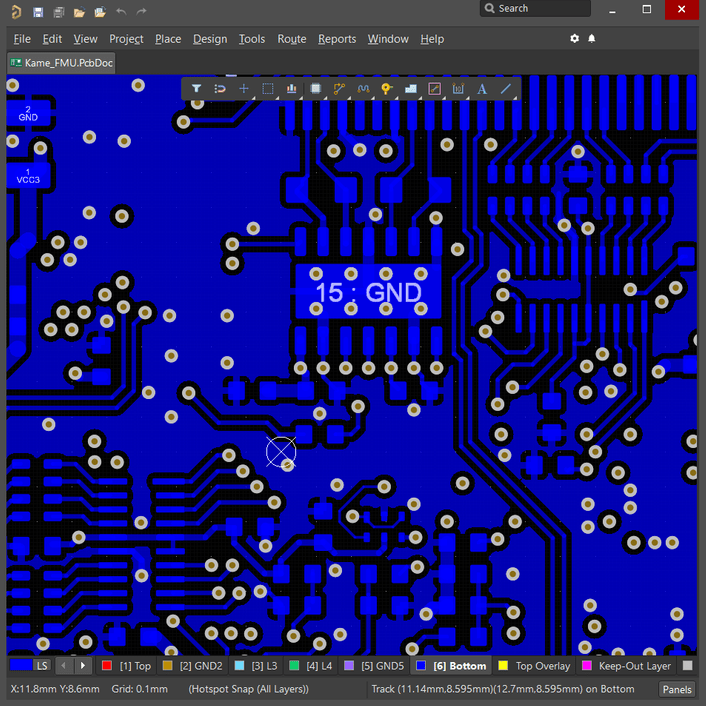Open a project using the project folder icon
This screenshot has height=706, width=706.
(x=100, y=12)
